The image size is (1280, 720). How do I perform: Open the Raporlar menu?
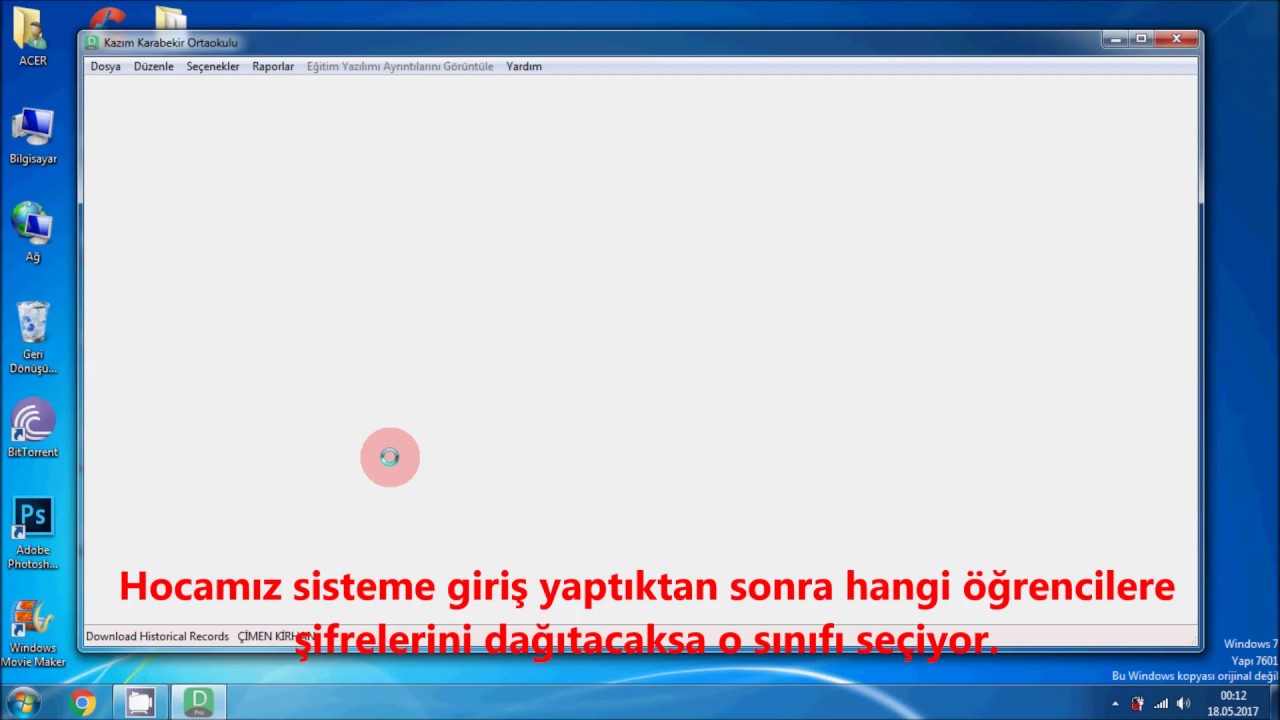click(x=273, y=66)
